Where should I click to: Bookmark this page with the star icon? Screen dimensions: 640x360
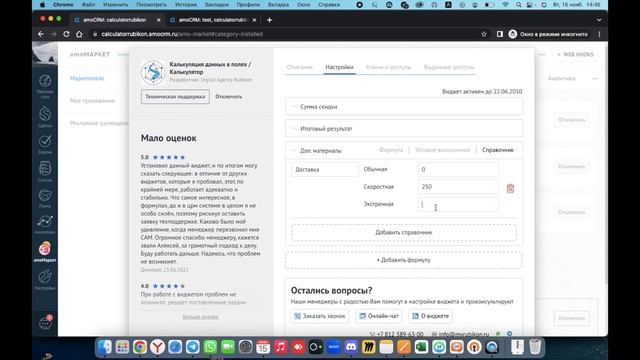pos(484,34)
